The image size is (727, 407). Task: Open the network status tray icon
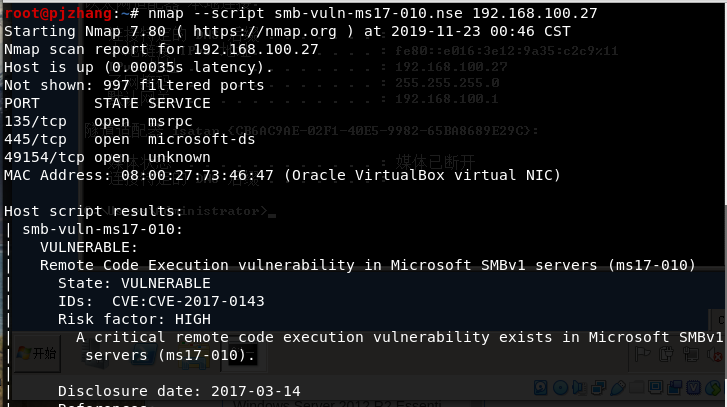(x=691, y=354)
